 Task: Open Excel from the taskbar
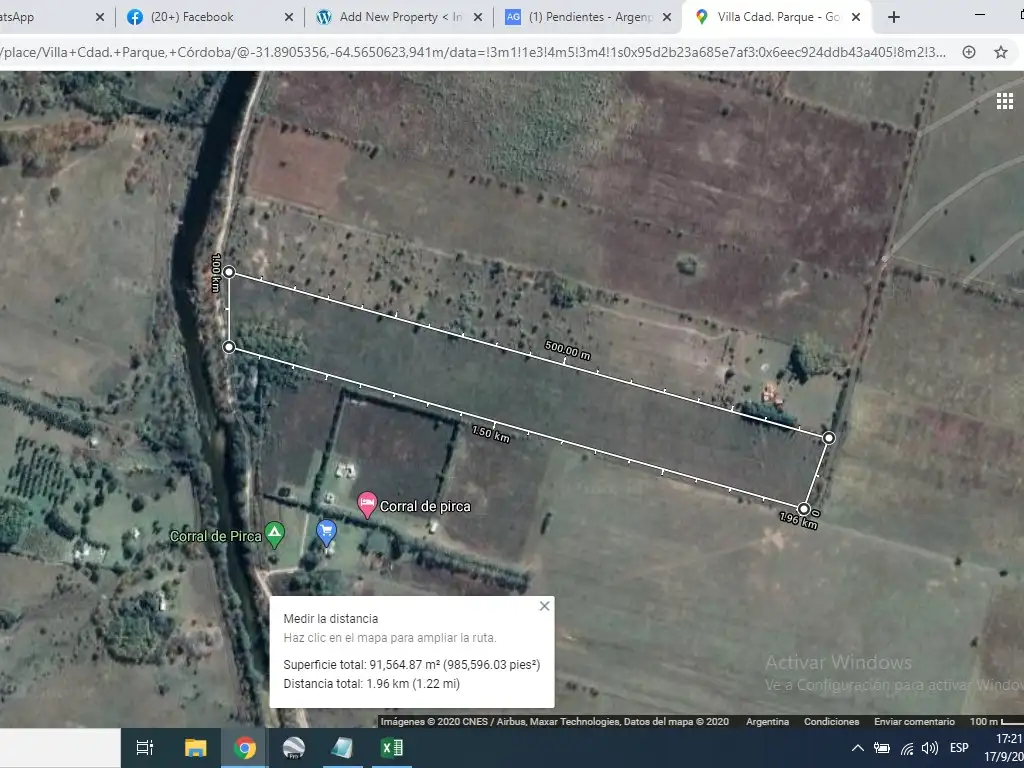(x=391, y=748)
